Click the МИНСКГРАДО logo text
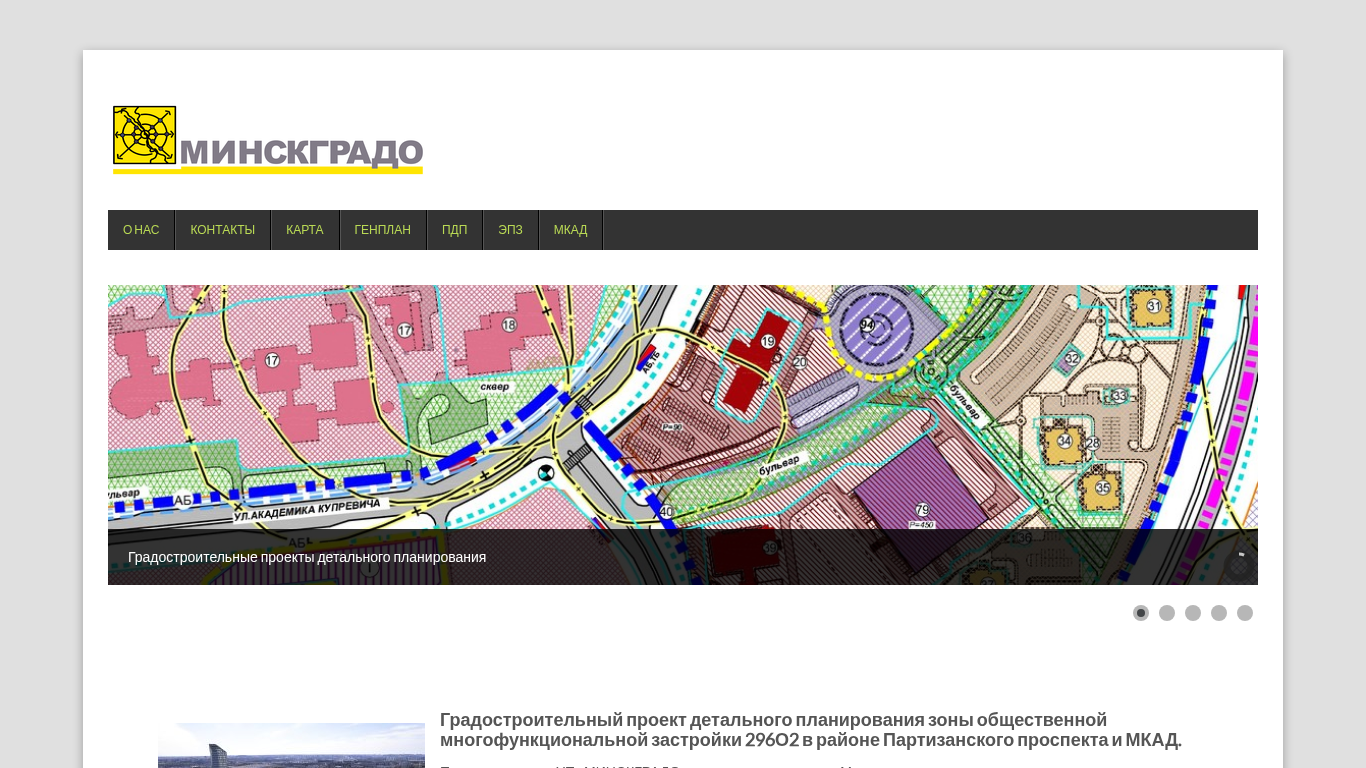Viewport: 1366px width, 768px height. pyautogui.click(x=302, y=152)
